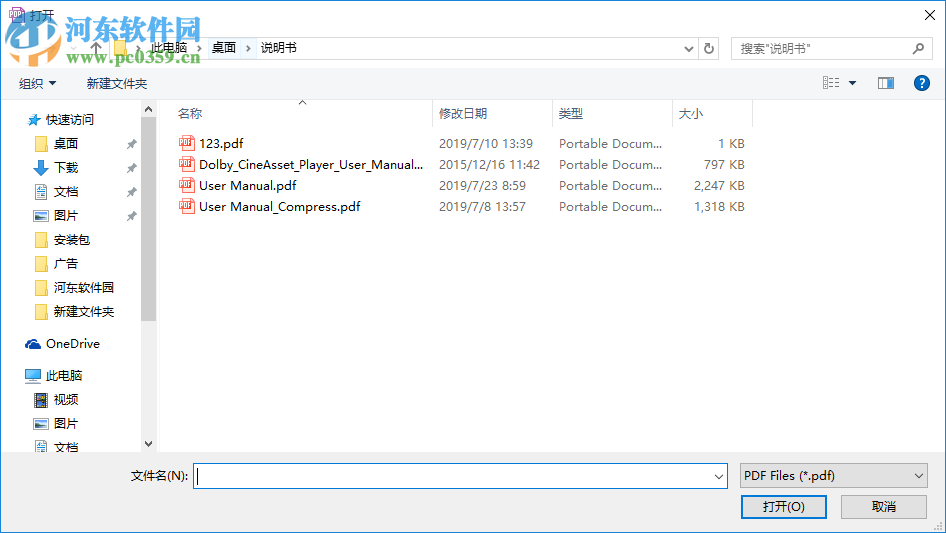This screenshot has height=533, width=946.
Task: Click pin icon next to 桌面
Action: coord(132,144)
